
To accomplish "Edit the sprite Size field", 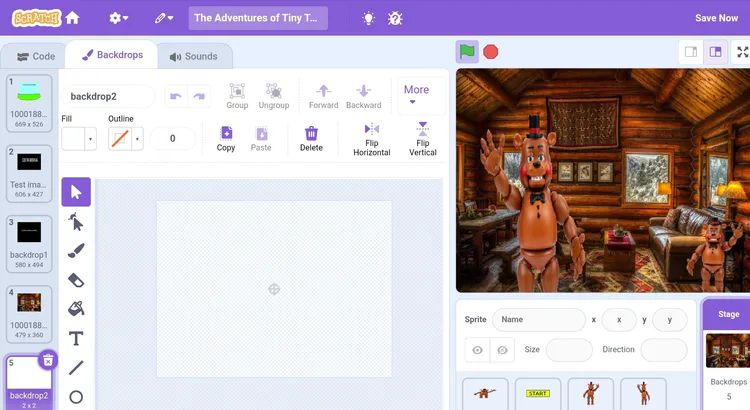I will point(569,350).
